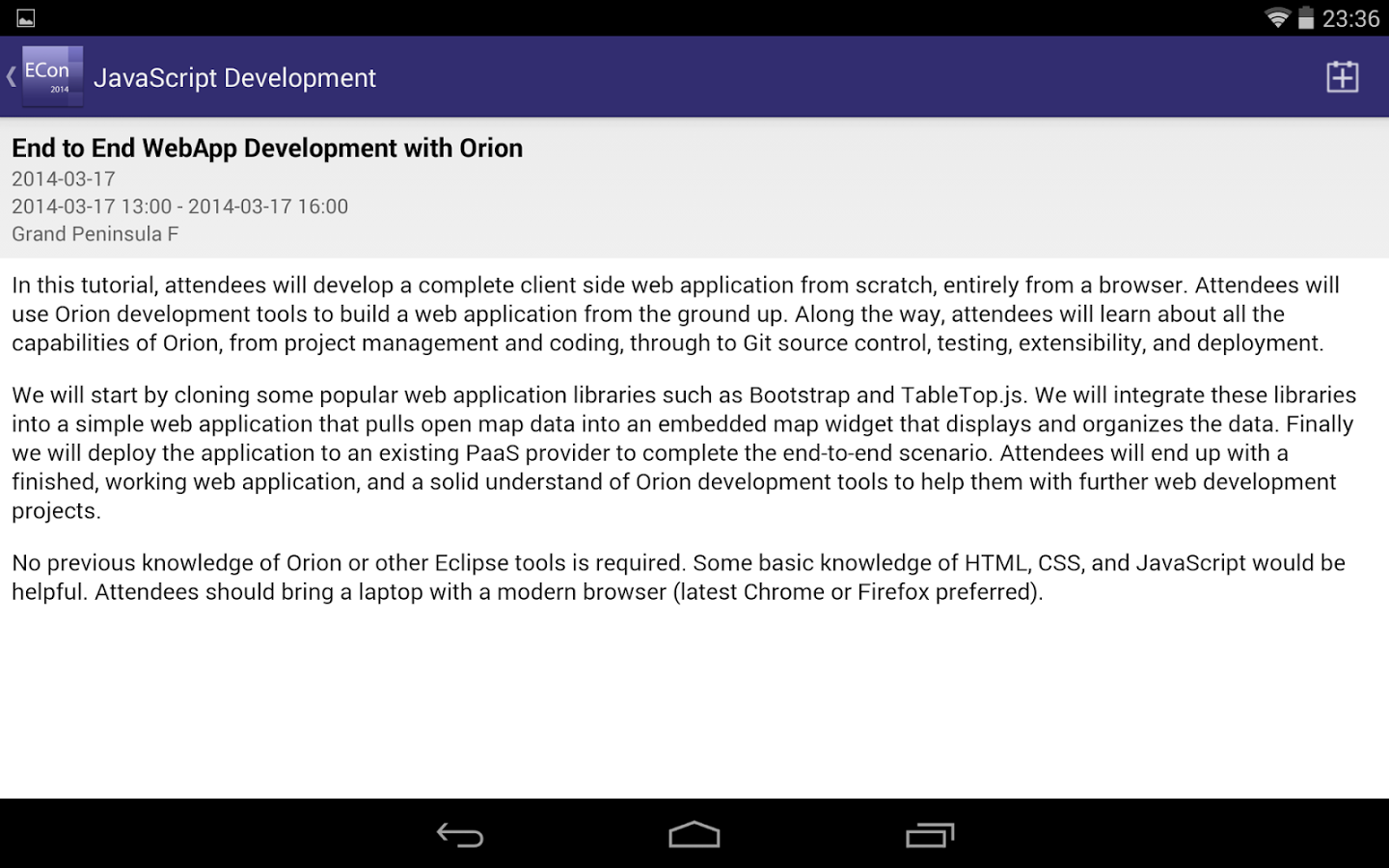This screenshot has width=1389, height=868.
Task: Tap the ECon 2014 app logo
Action: [52, 76]
